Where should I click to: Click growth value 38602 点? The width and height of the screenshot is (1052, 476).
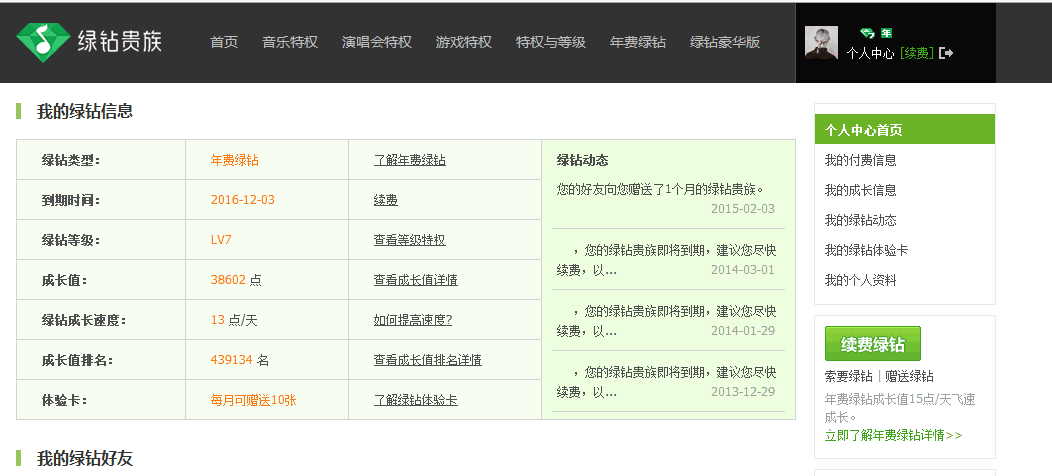click(x=235, y=280)
